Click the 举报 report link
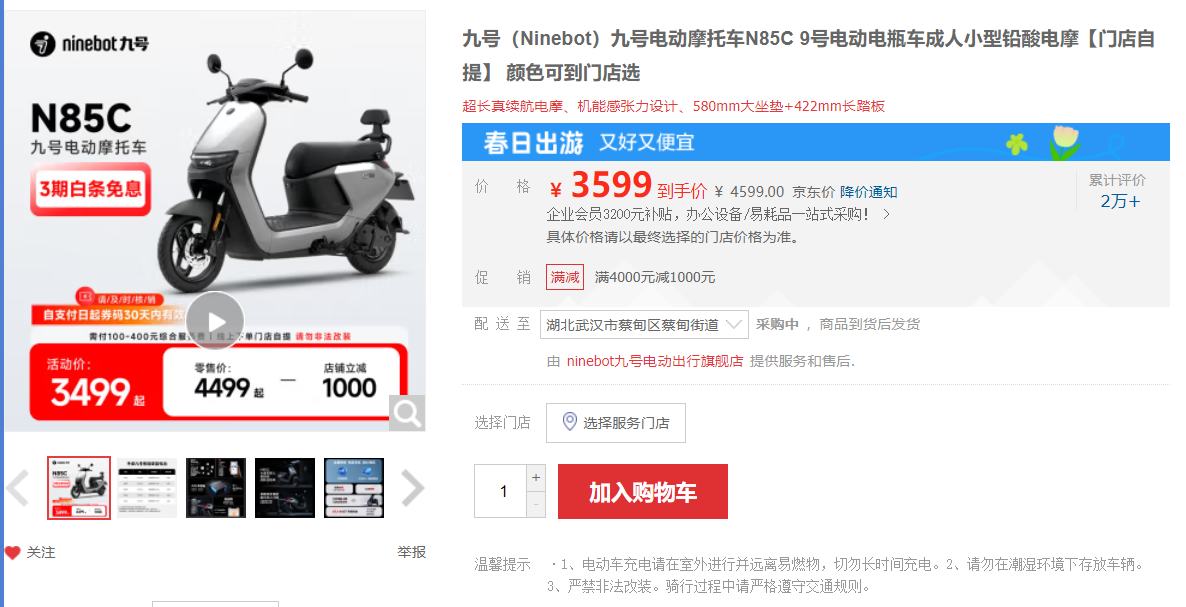 tap(411, 553)
